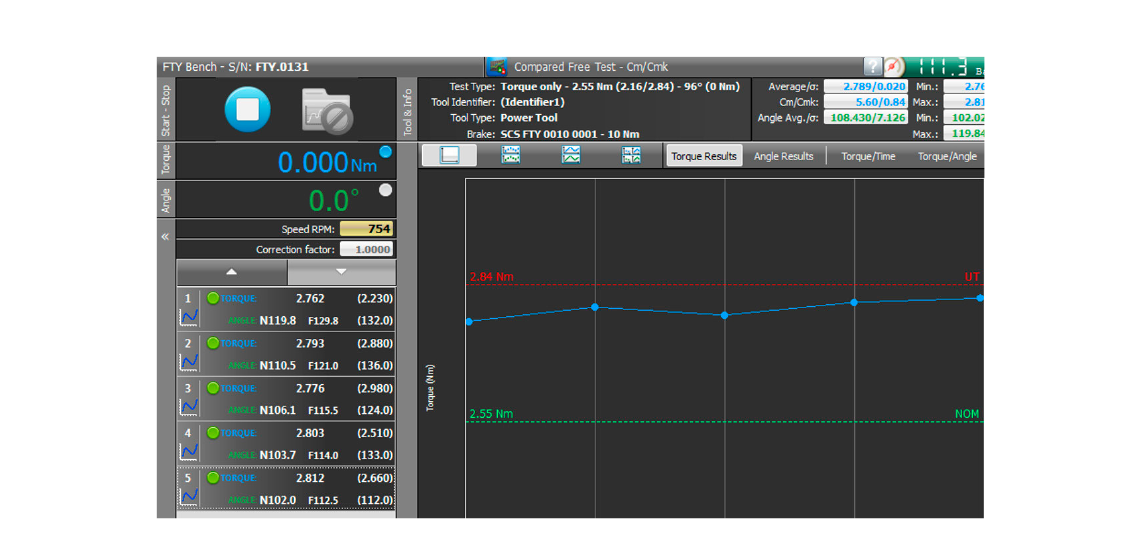Switch to the two-scatter-charts layout icon

(x=511, y=155)
